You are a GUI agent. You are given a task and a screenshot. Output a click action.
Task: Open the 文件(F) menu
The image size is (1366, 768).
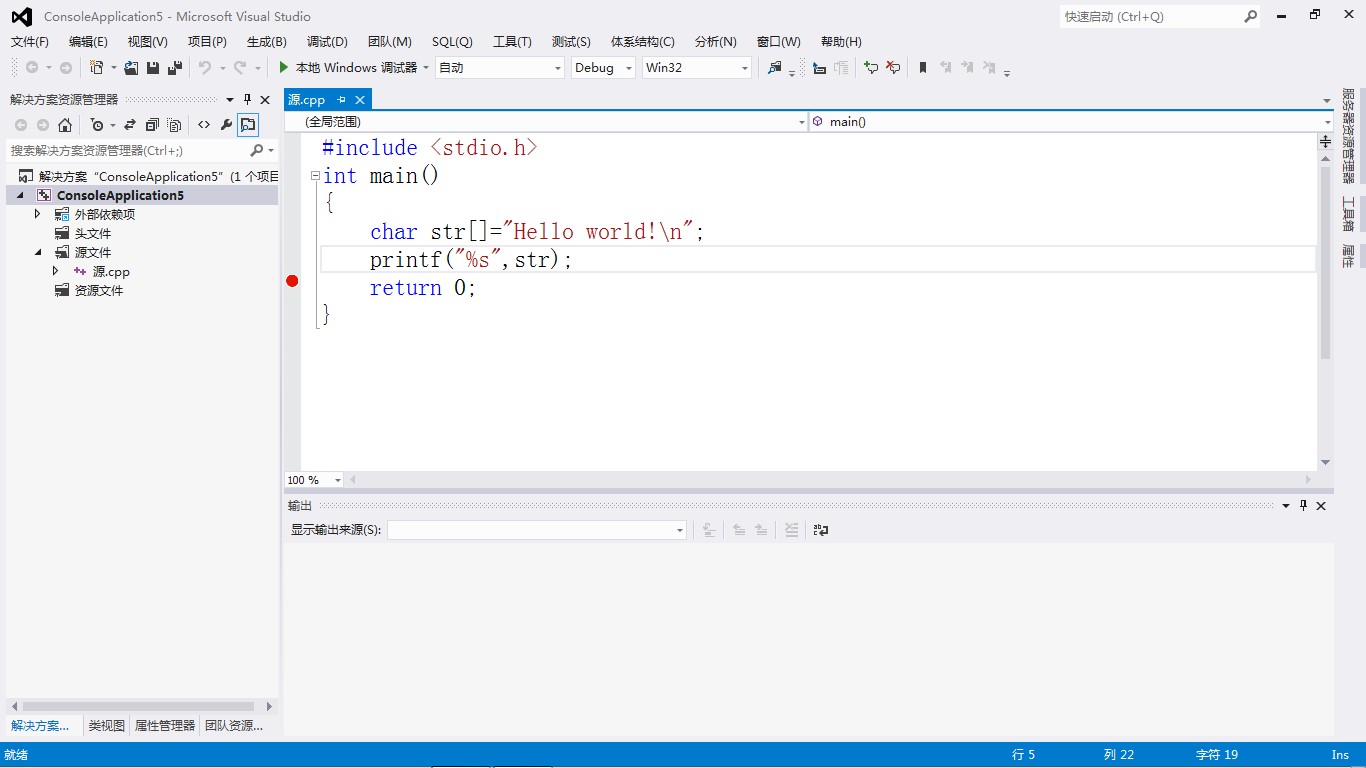(x=30, y=41)
